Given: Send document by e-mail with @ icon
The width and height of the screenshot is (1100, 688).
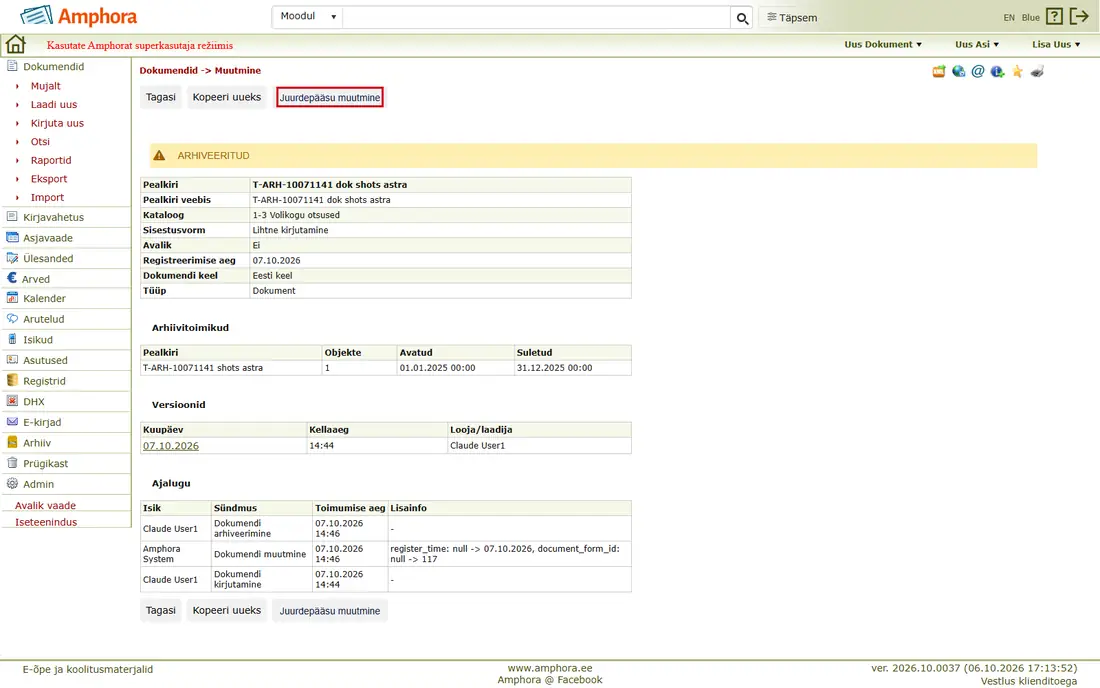Looking at the screenshot, I should [978, 71].
